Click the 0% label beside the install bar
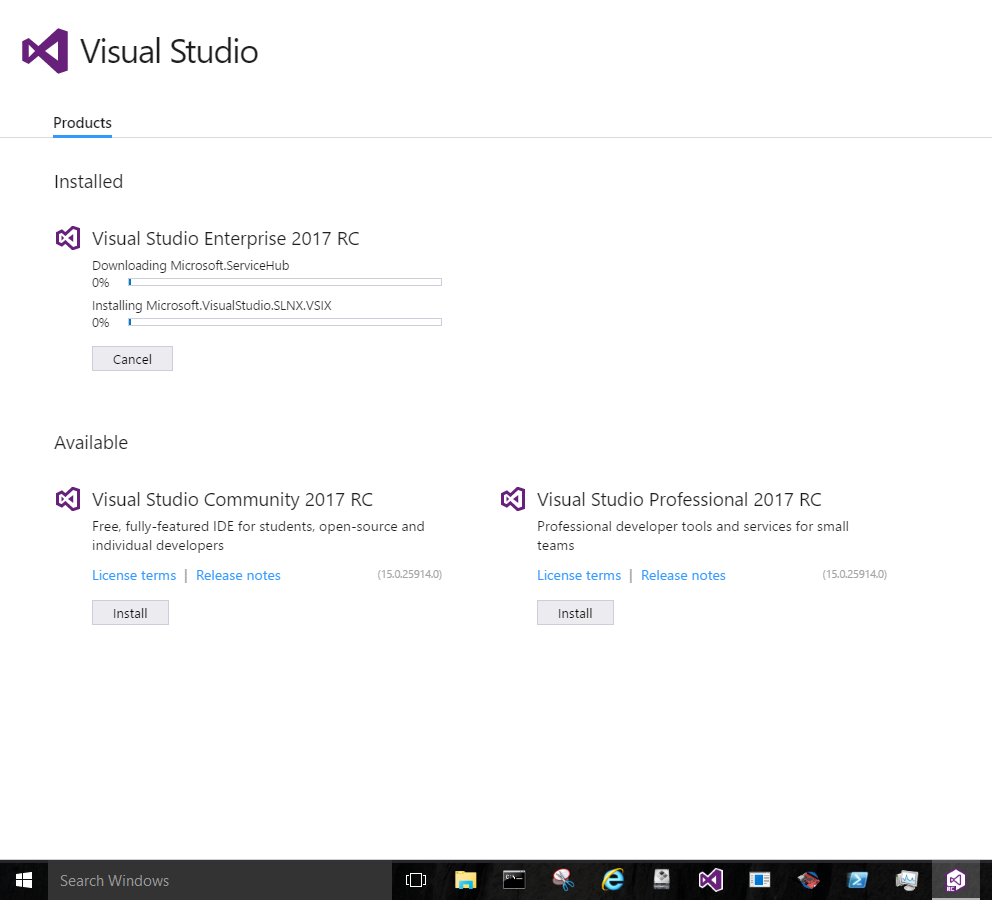This screenshot has height=900, width=992. pos(101,323)
